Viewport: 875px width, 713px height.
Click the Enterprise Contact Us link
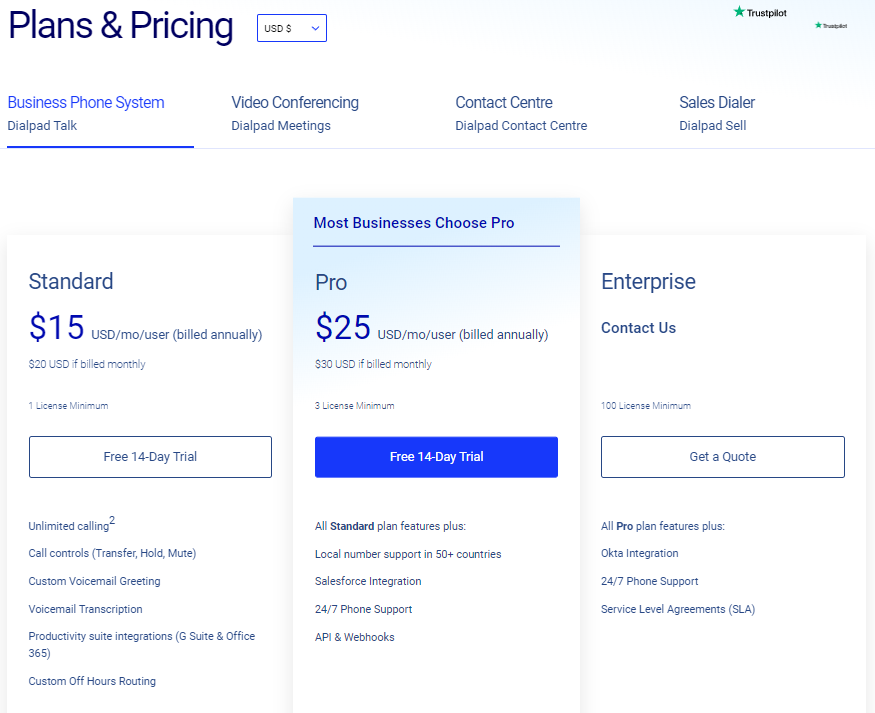point(638,328)
